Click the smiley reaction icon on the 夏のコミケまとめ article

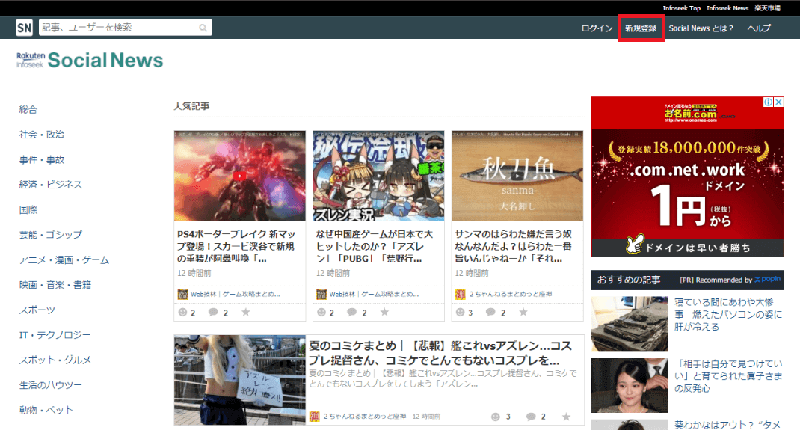pos(495,417)
